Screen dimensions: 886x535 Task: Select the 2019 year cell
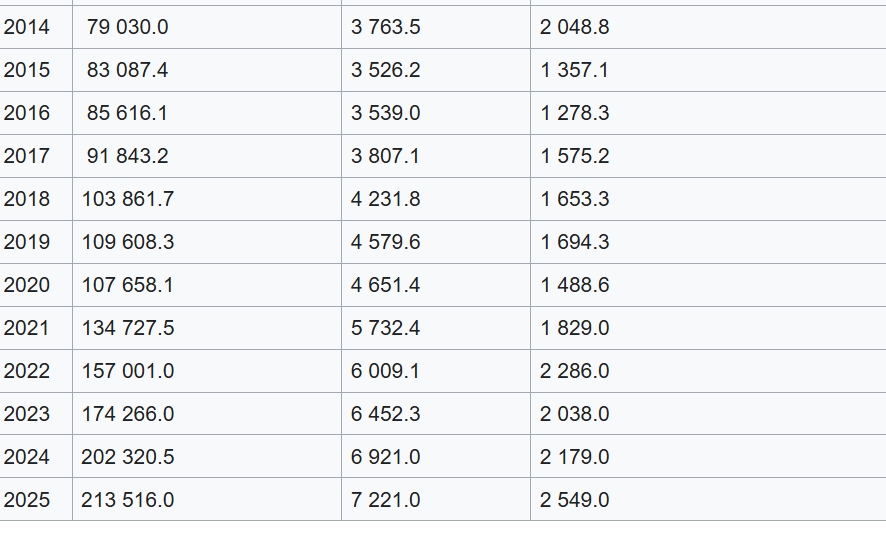click(x=27, y=242)
